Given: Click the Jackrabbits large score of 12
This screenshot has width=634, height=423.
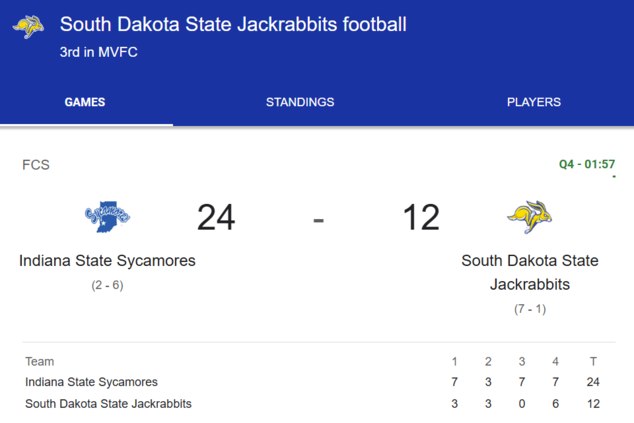Looking at the screenshot, I should pyautogui.click(x=421, y=217).
